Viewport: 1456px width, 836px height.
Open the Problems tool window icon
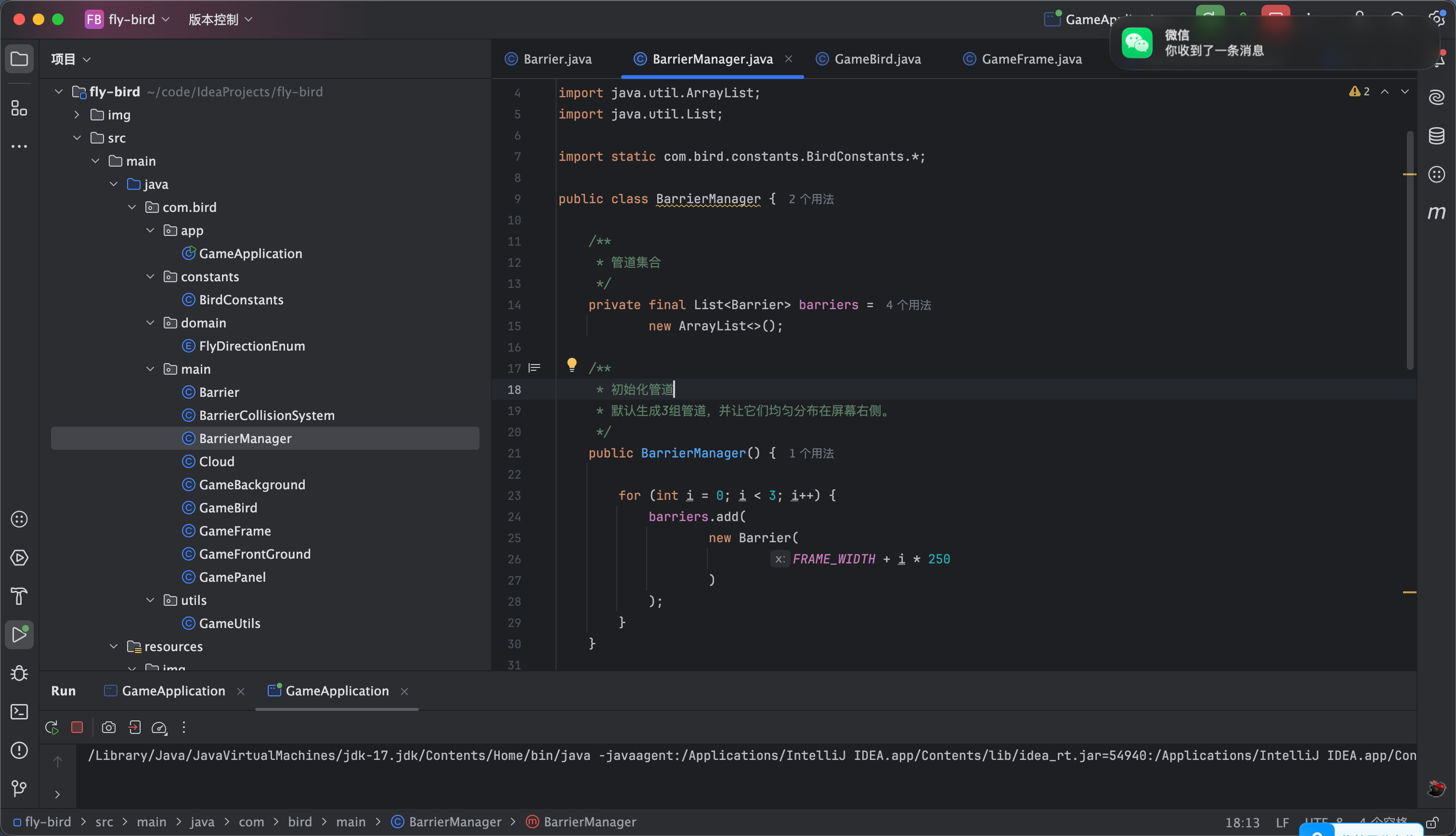point(19,750)
